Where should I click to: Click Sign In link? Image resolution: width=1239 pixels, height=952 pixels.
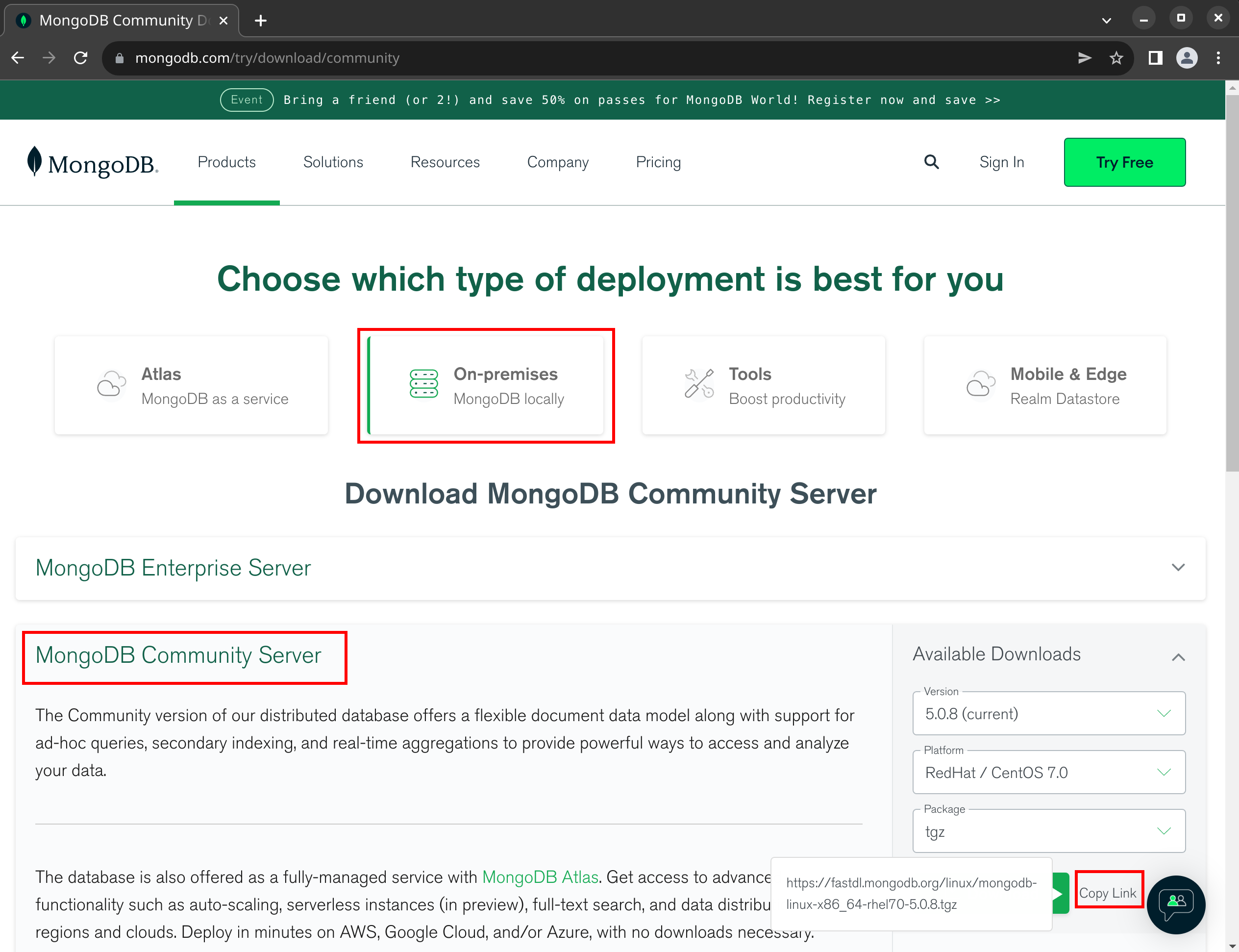point(1002,162)
